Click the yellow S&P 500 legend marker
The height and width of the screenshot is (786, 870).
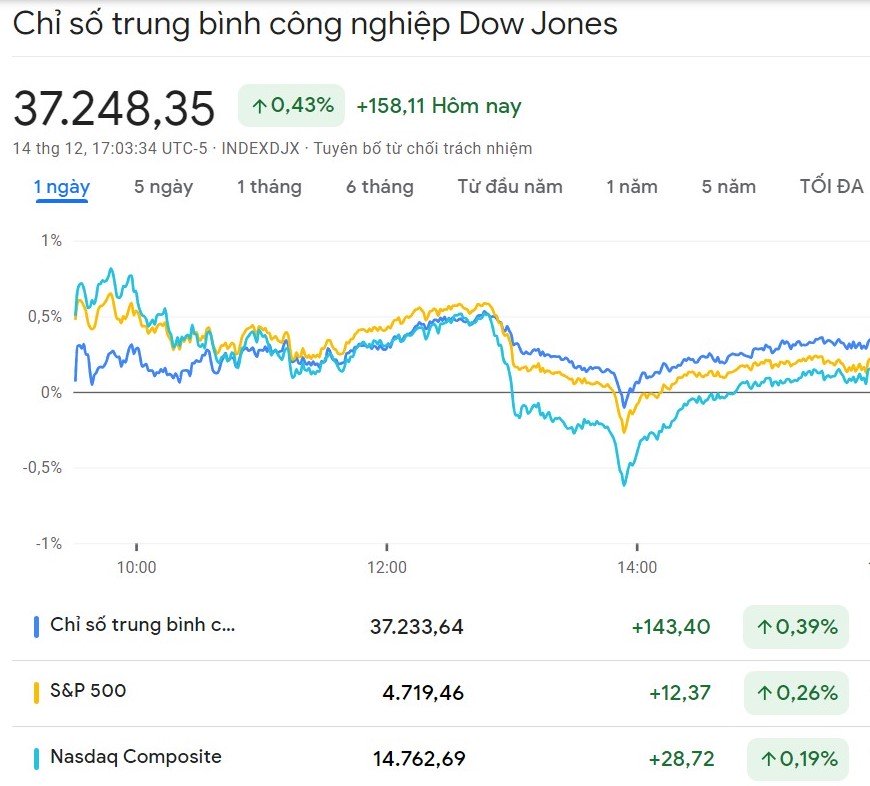36,692
